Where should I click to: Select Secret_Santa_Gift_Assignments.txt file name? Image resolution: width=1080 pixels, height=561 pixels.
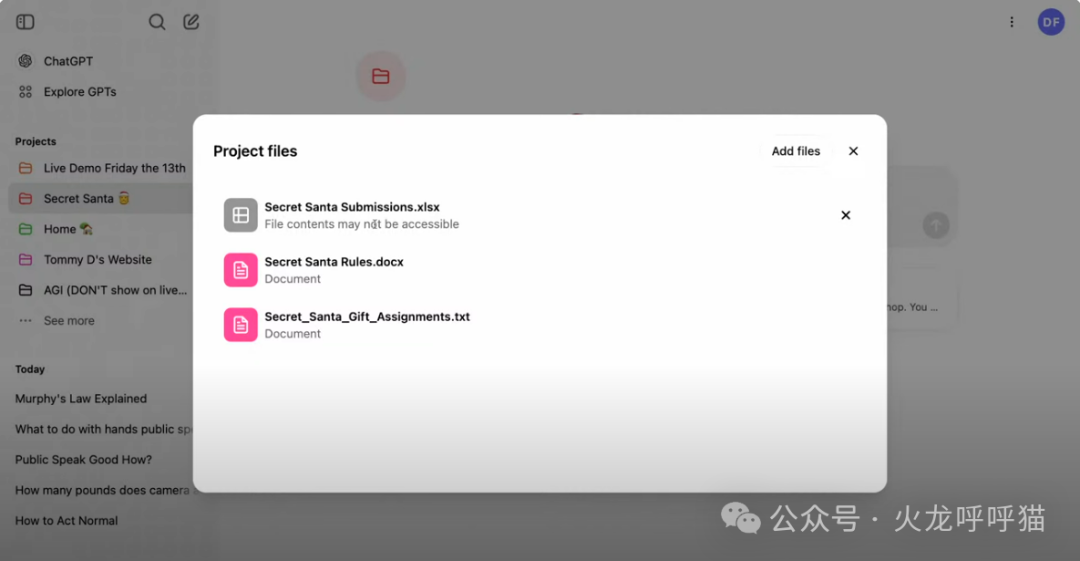367,316
